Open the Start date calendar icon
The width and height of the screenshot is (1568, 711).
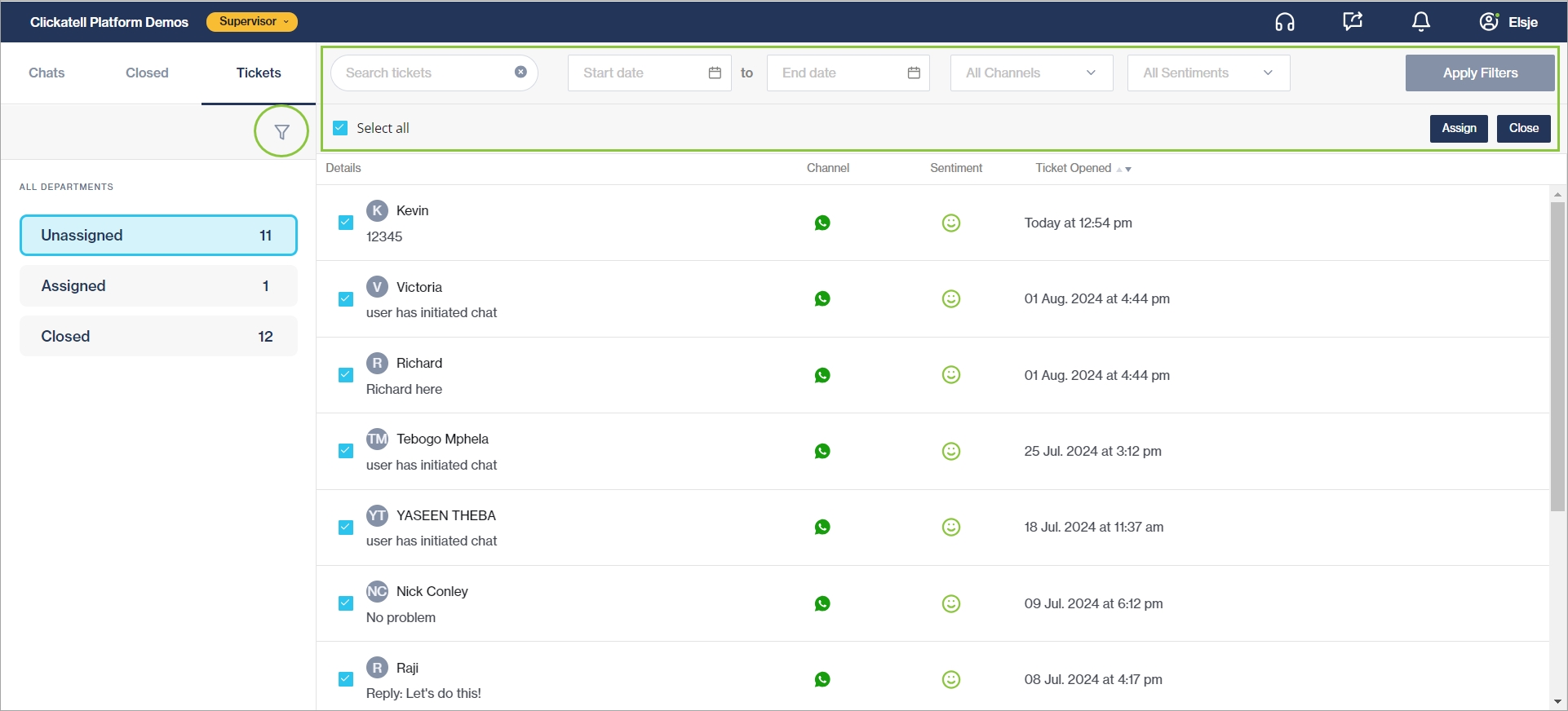click(715, 73)
